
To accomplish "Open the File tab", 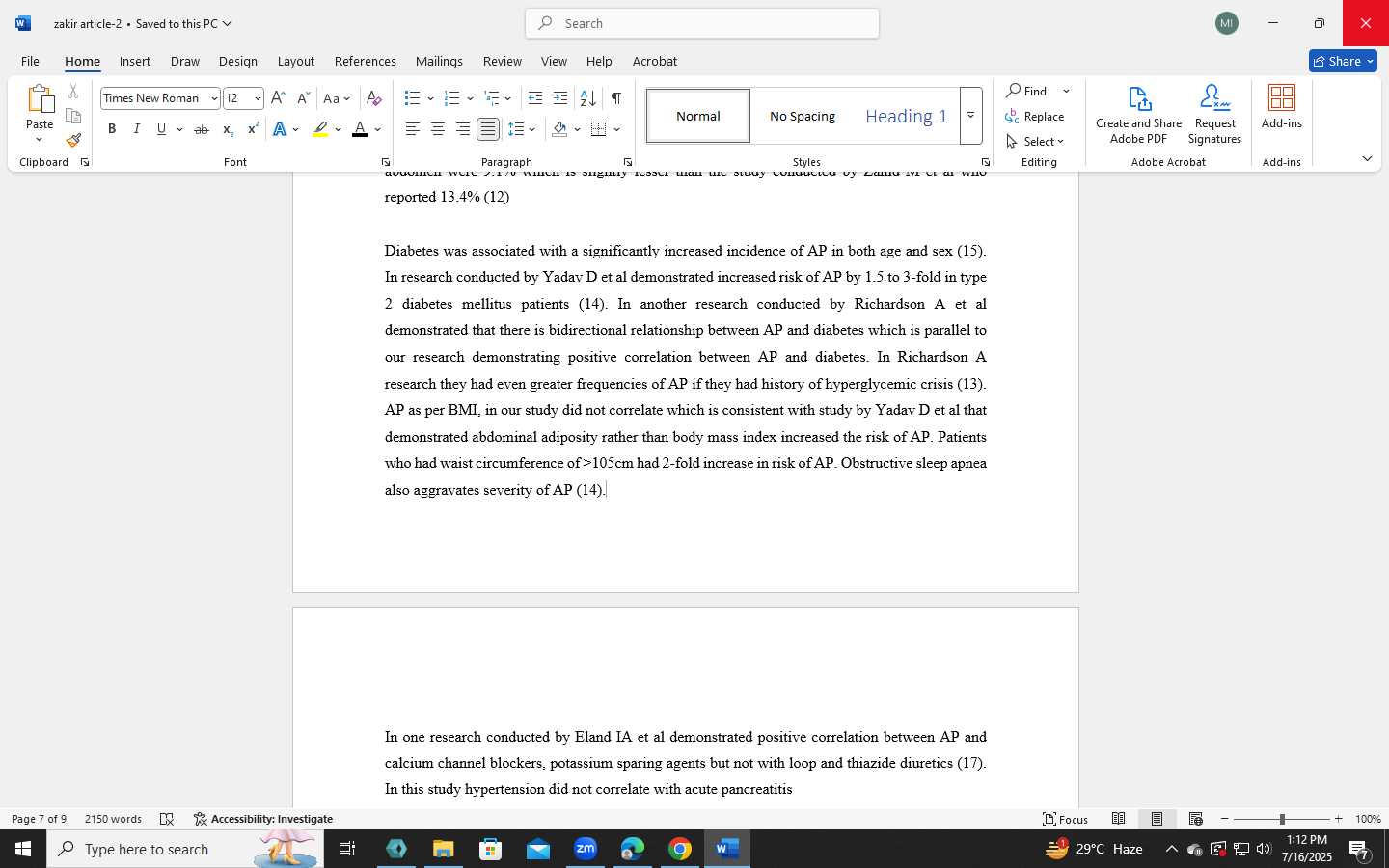I will click(x=30, y=61).
